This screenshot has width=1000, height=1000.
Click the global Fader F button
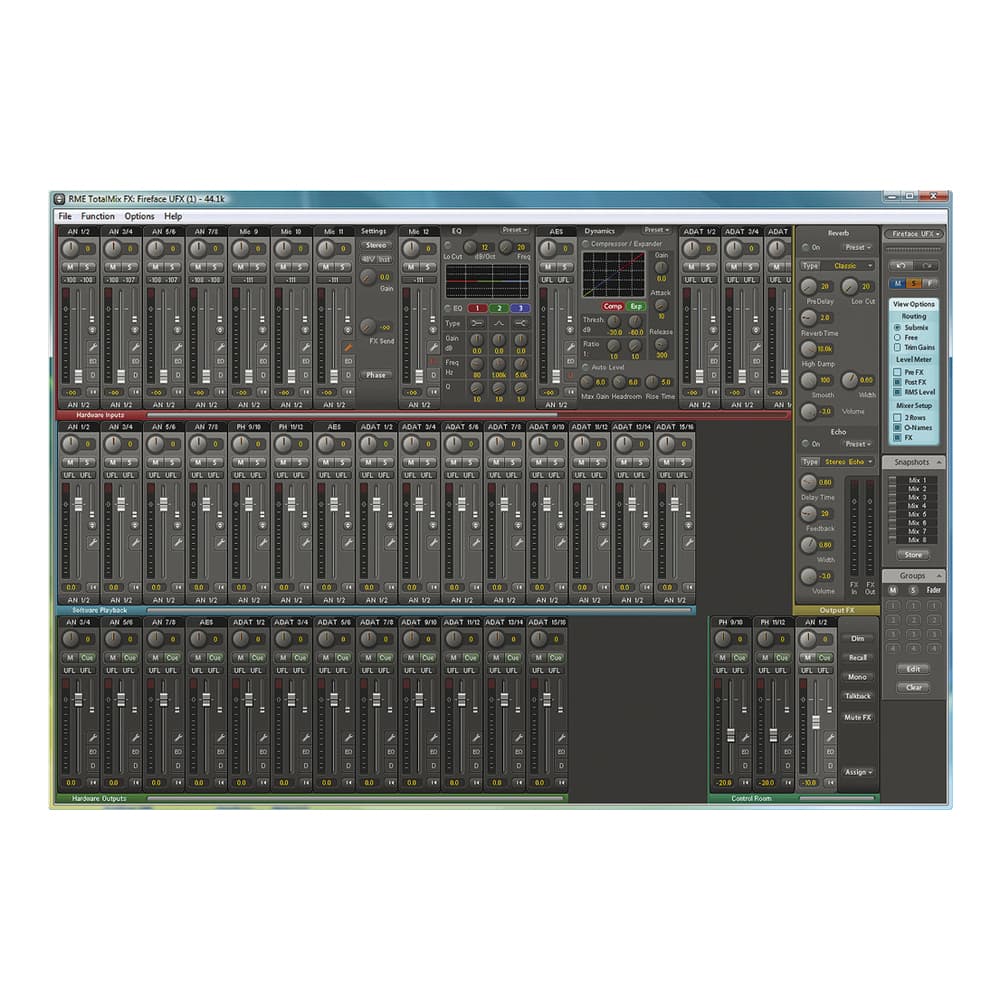coord(930,283)
